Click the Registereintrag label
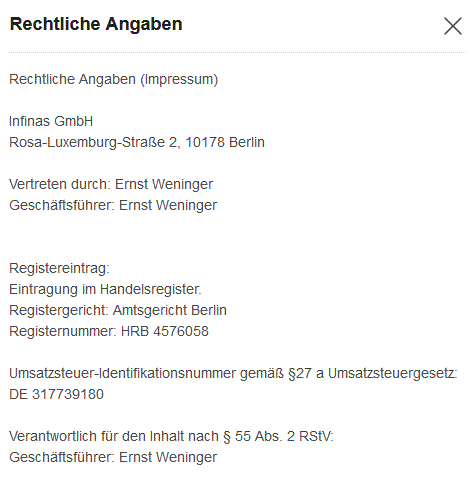This screenshot has height=481, width=470. (59, 269)
